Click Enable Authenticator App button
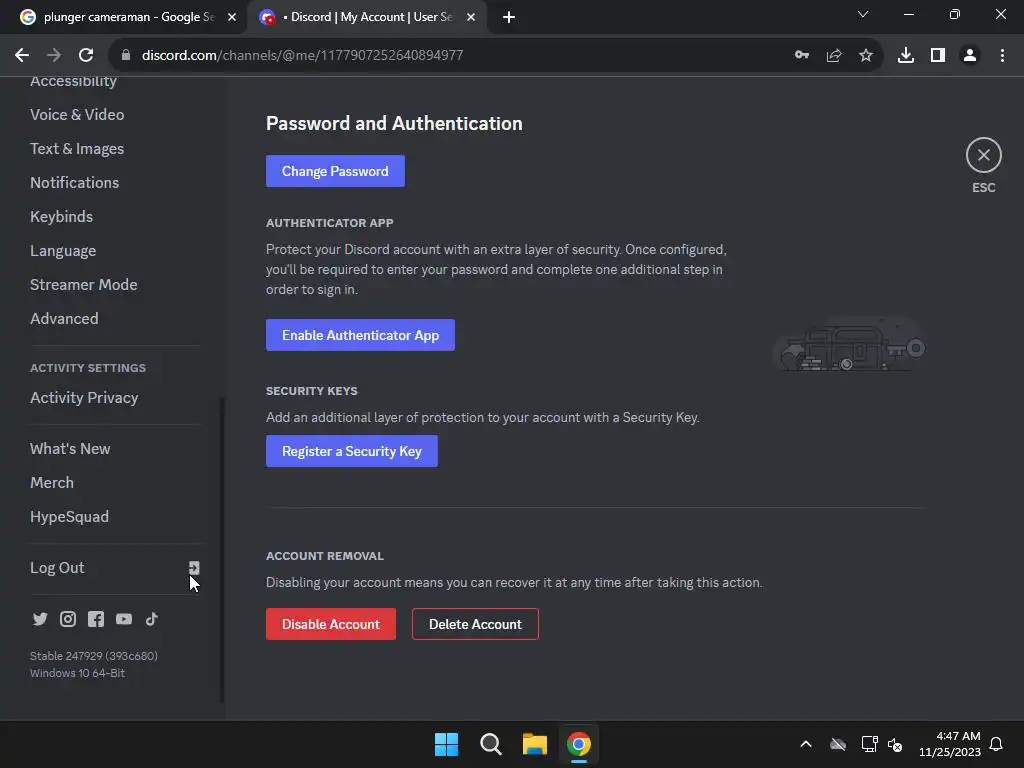 click(360, 335)
